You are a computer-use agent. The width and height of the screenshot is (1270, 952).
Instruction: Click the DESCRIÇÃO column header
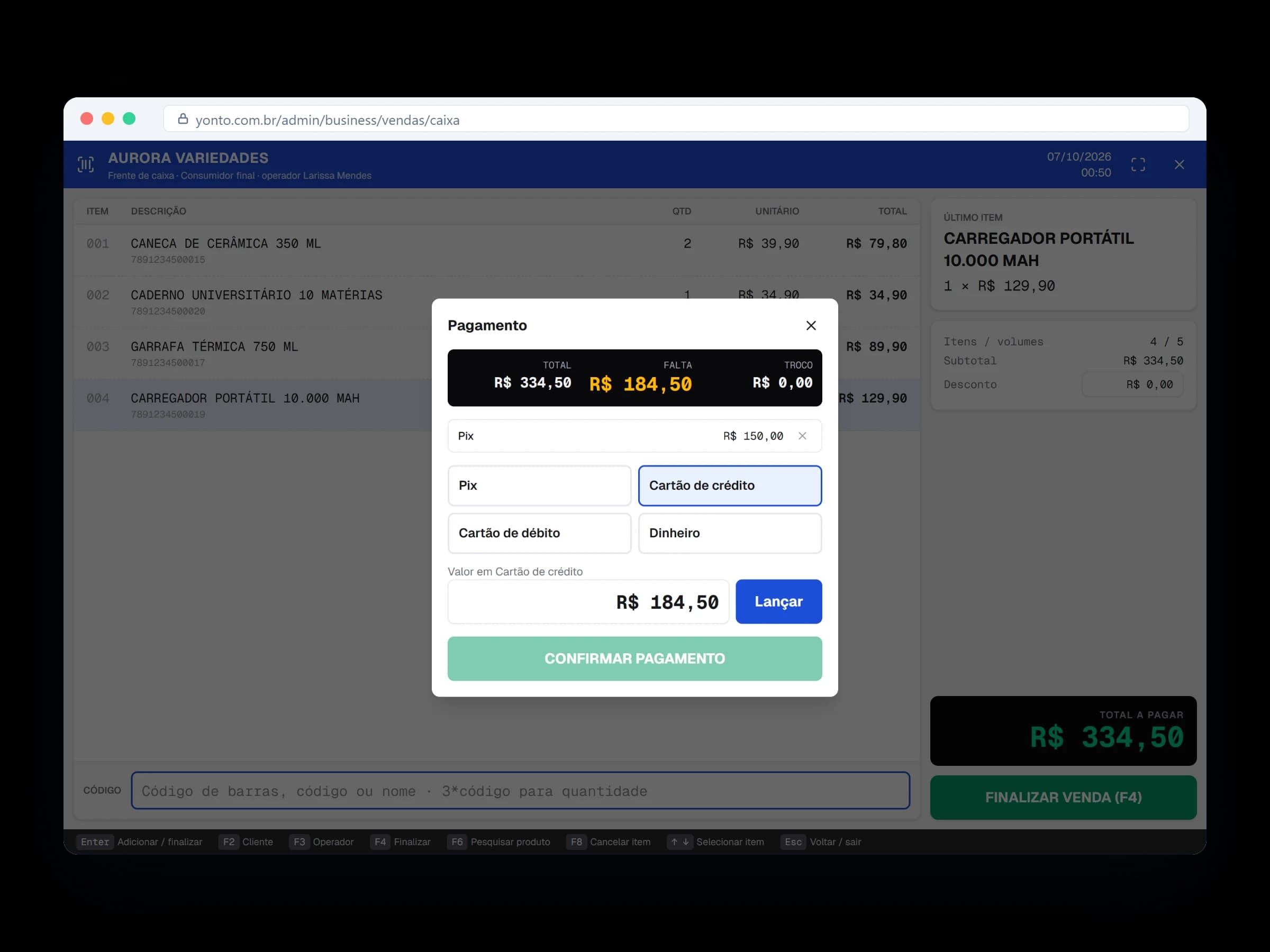pos(158,211)
